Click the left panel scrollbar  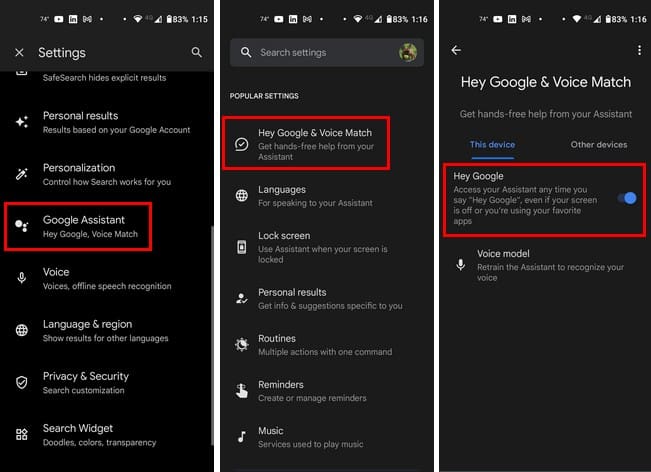tap(212, 335)
